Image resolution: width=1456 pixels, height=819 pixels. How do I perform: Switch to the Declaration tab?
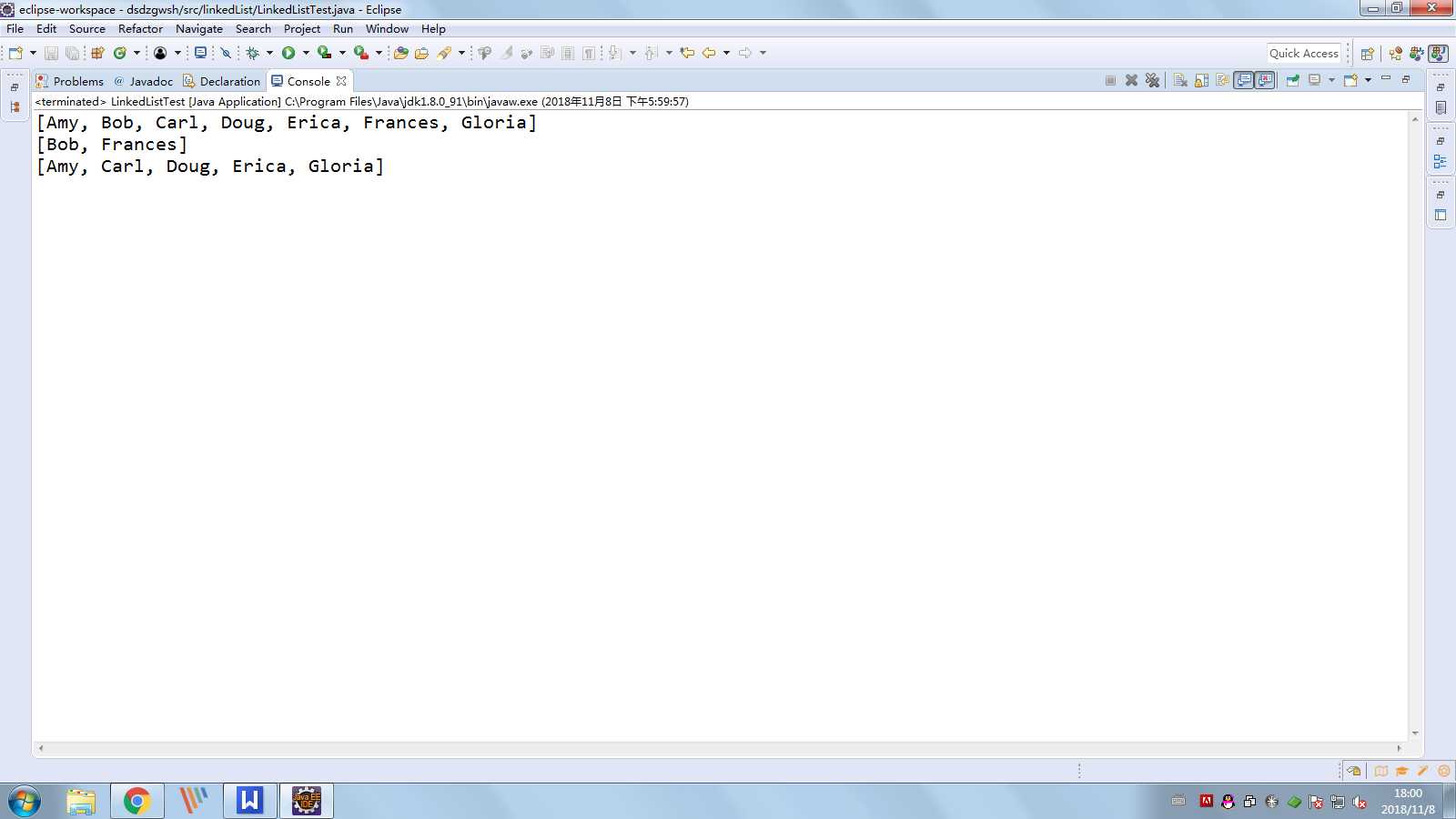[222, 81]
